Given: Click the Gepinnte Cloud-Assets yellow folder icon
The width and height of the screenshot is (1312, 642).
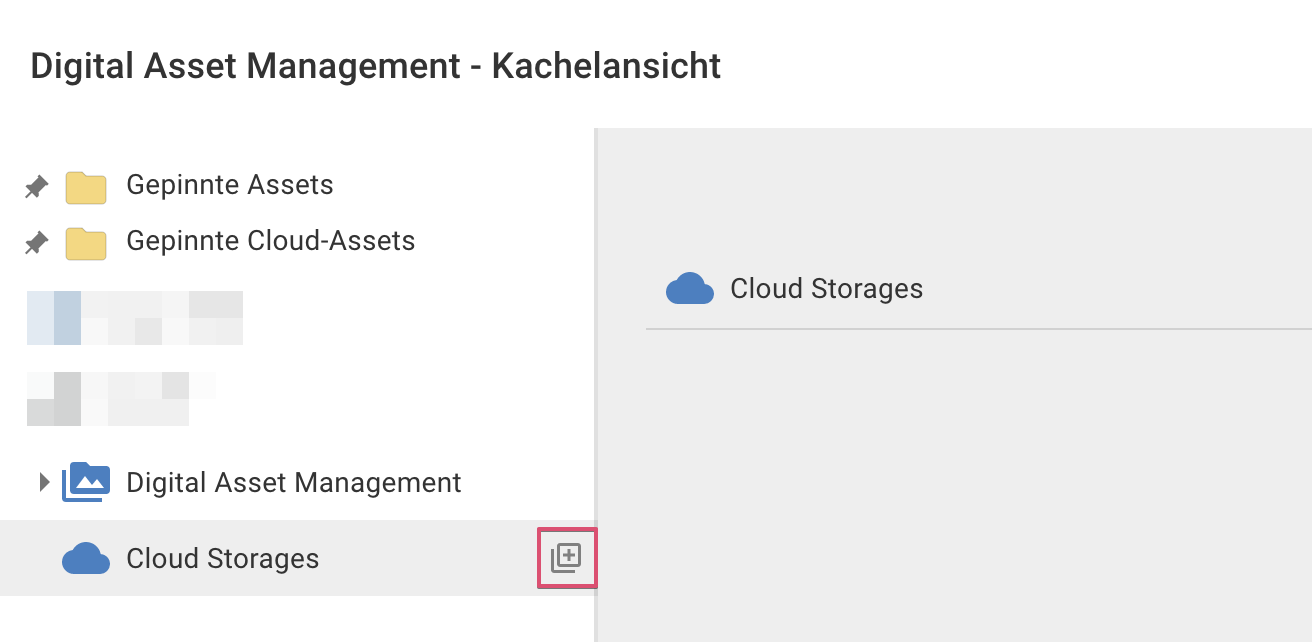Looking at the screenshot, I should pyautogui.click(x=86, y=243).
